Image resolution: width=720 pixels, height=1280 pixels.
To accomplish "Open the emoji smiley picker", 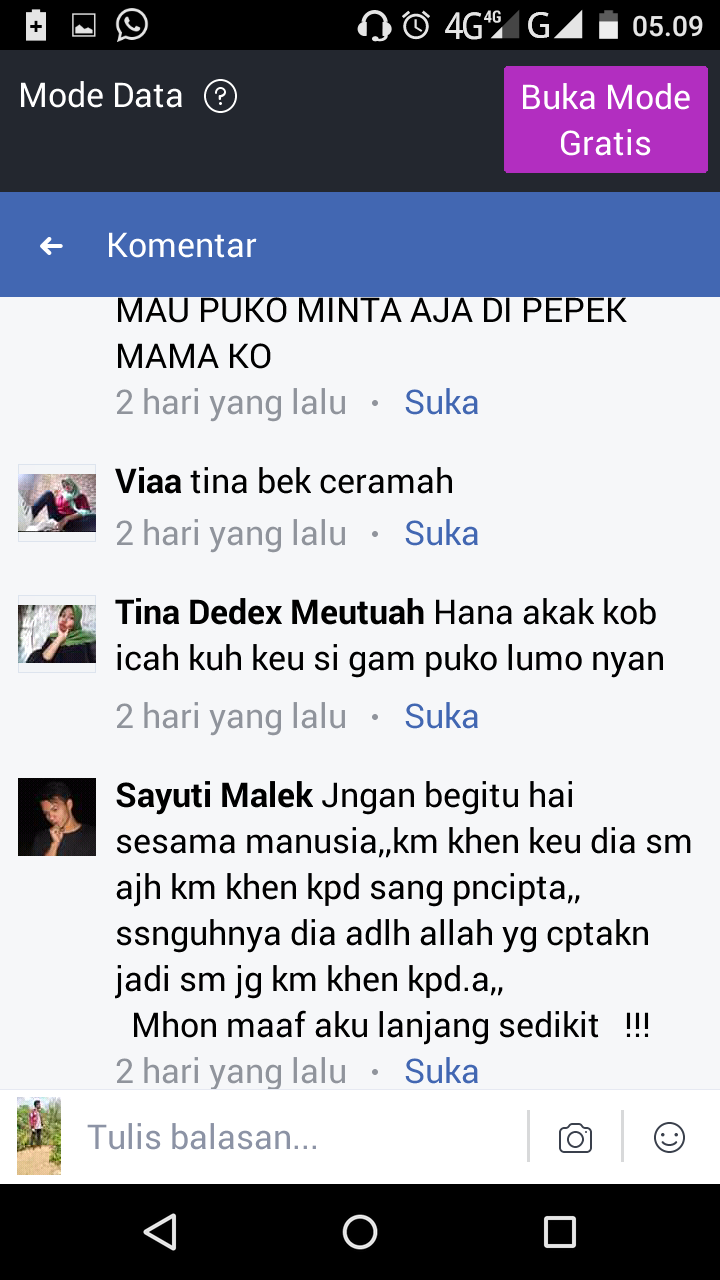I will [x=669, y=1137].
